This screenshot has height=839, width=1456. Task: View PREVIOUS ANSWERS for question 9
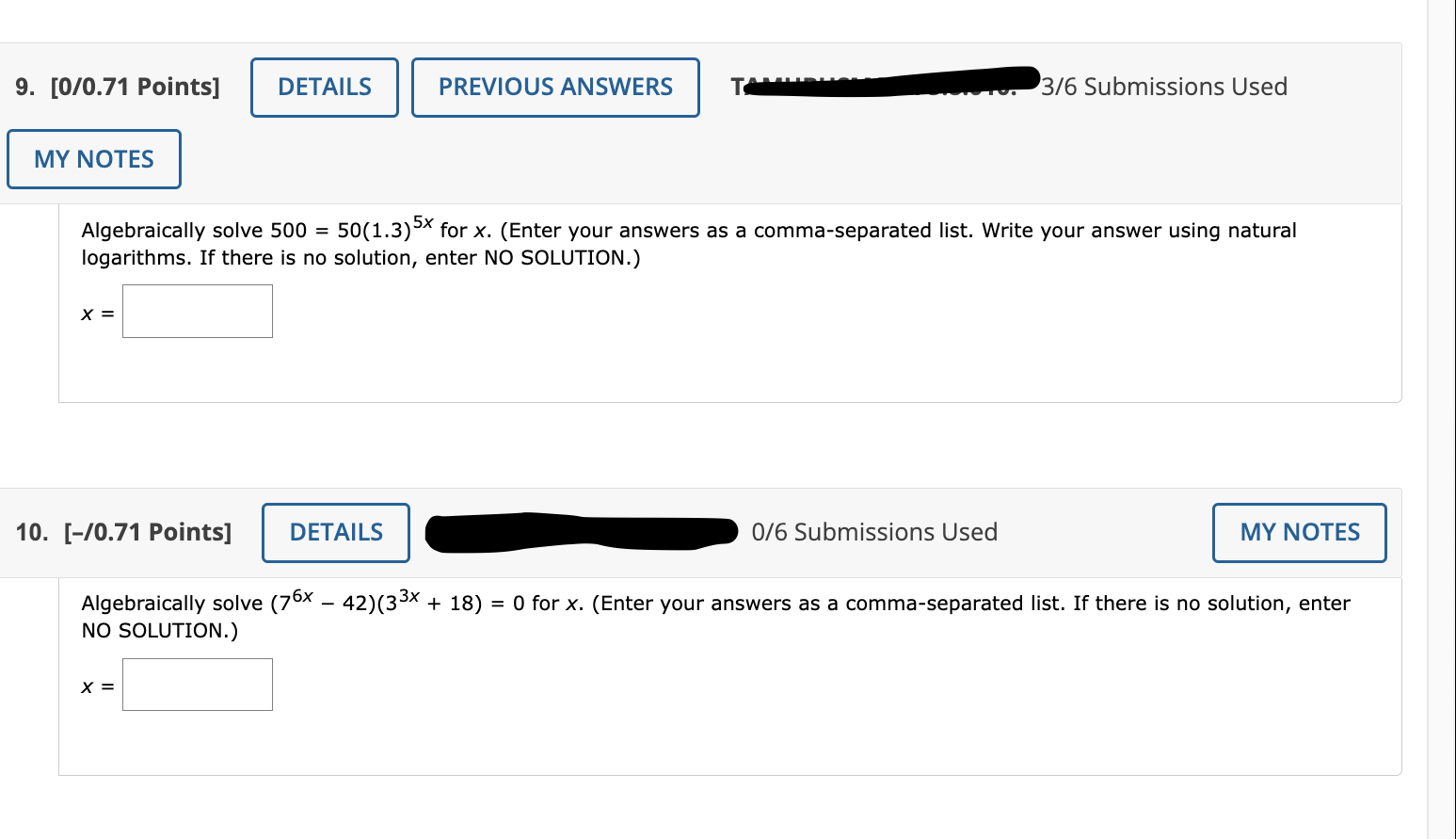coord(554,87)
